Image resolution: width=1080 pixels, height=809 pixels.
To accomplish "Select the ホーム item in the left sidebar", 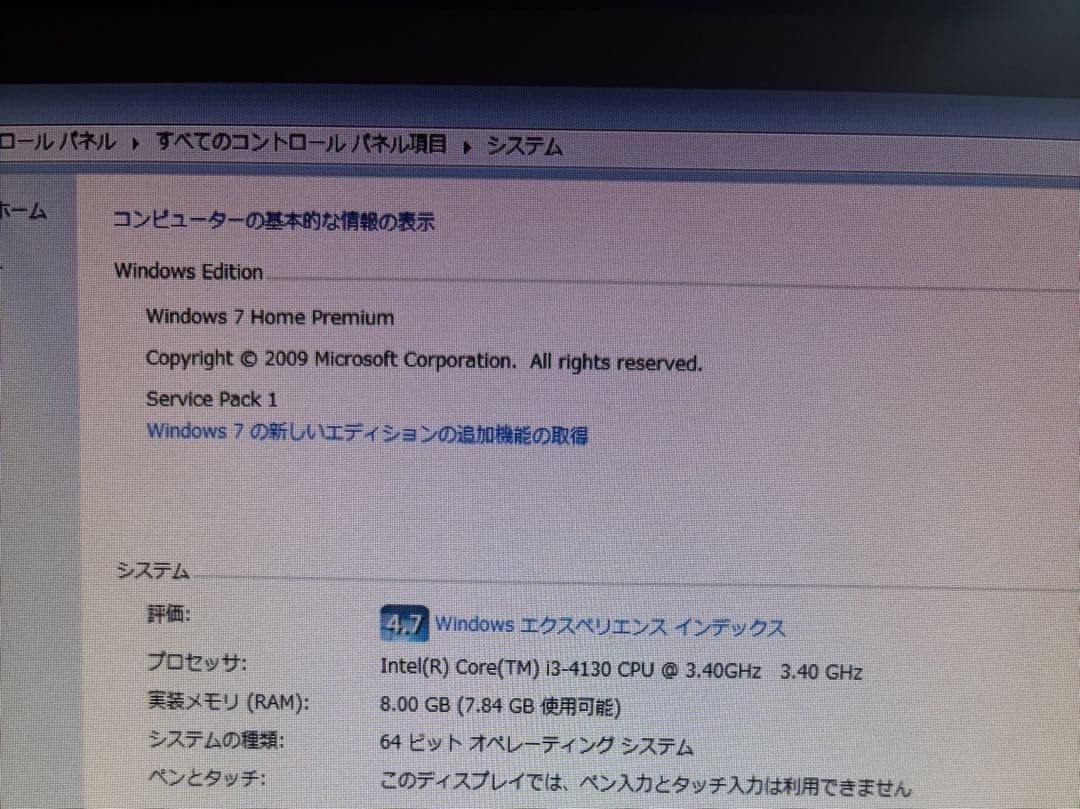I will pyautogui.click(x=24, y=211).
